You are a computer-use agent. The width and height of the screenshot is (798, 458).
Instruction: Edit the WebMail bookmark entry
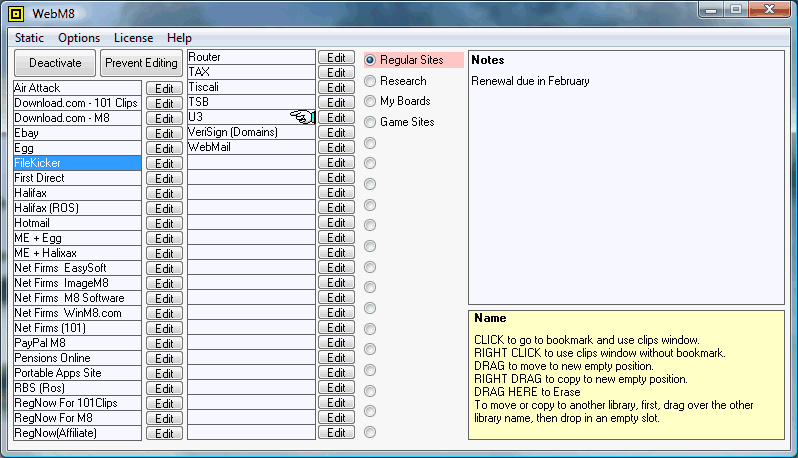[x=337, y=148]
